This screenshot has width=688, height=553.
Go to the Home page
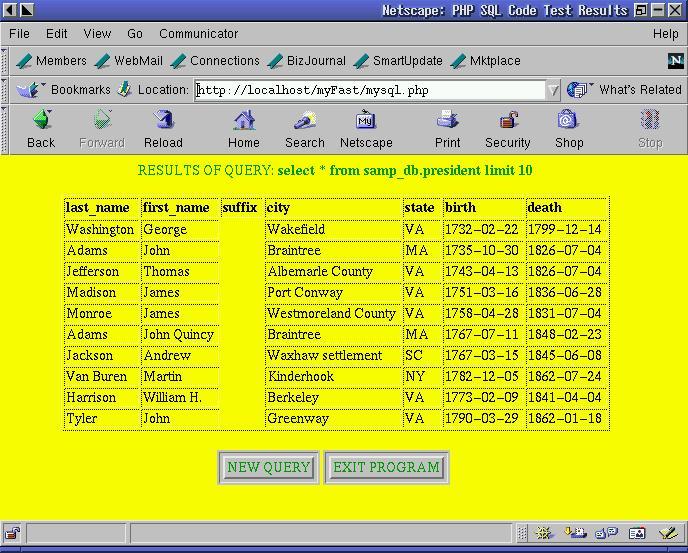(244, 129)
